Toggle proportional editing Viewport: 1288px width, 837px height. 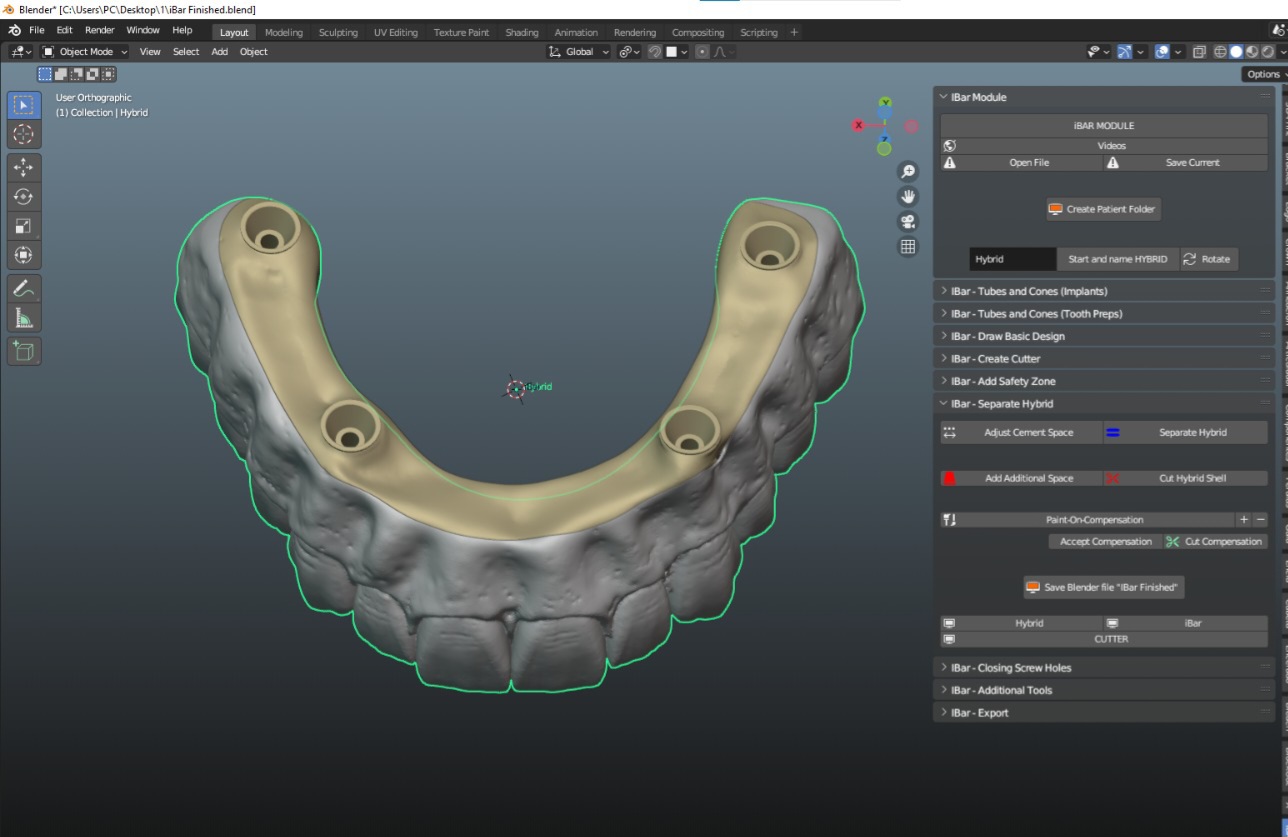point(702,52)
